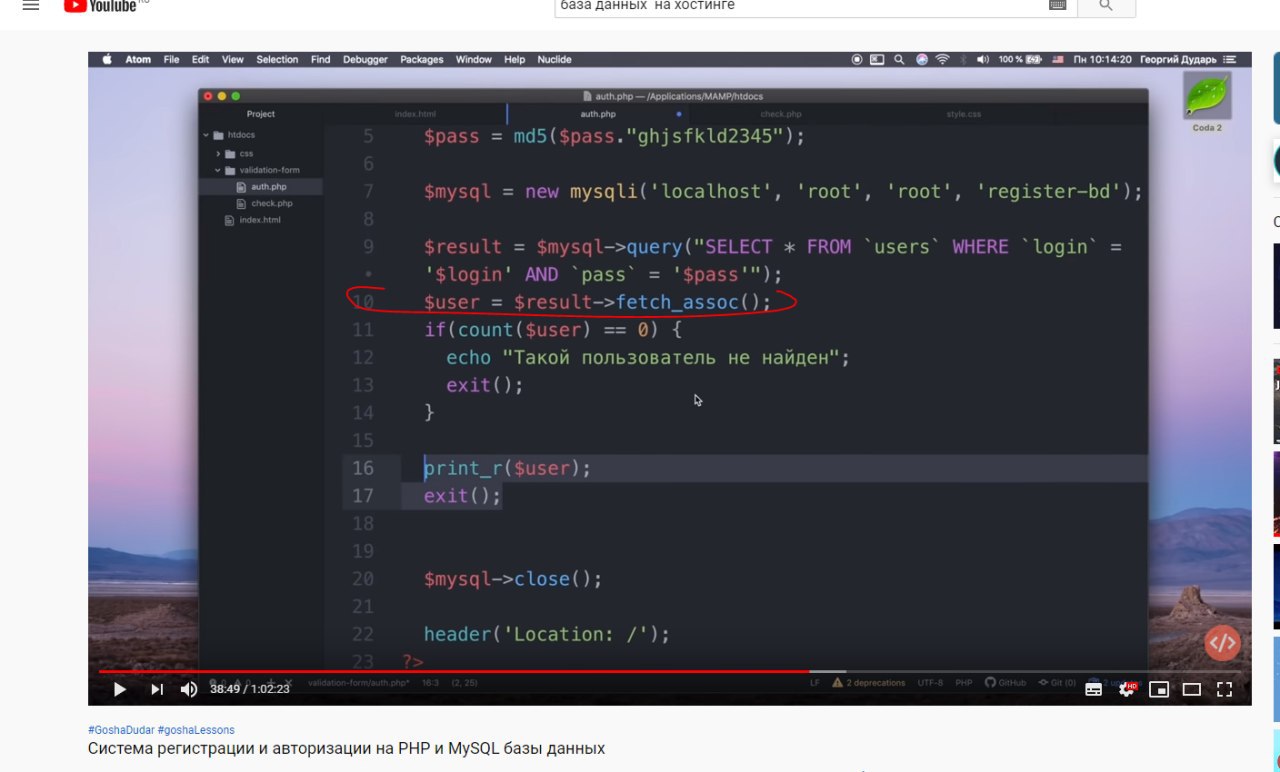Open the File menu in Atom
This screenshot has height=772, width=1280.
pyautogui.click(x=172, y=59)
